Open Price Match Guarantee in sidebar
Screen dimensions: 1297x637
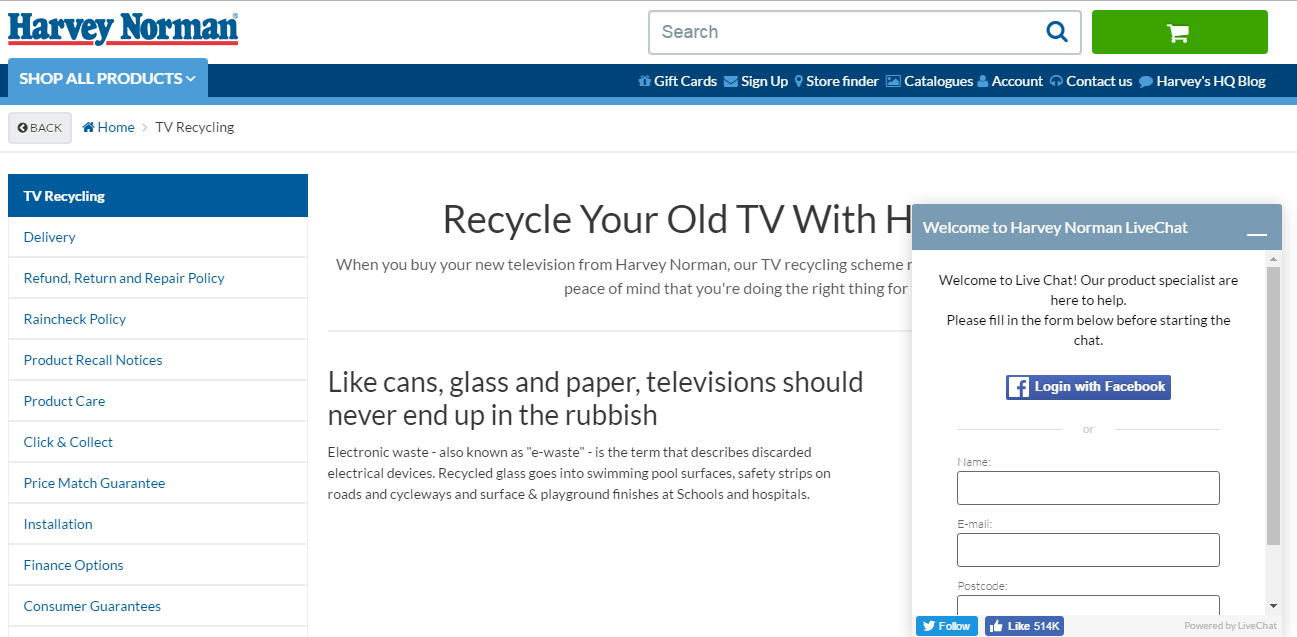point(158,483)
